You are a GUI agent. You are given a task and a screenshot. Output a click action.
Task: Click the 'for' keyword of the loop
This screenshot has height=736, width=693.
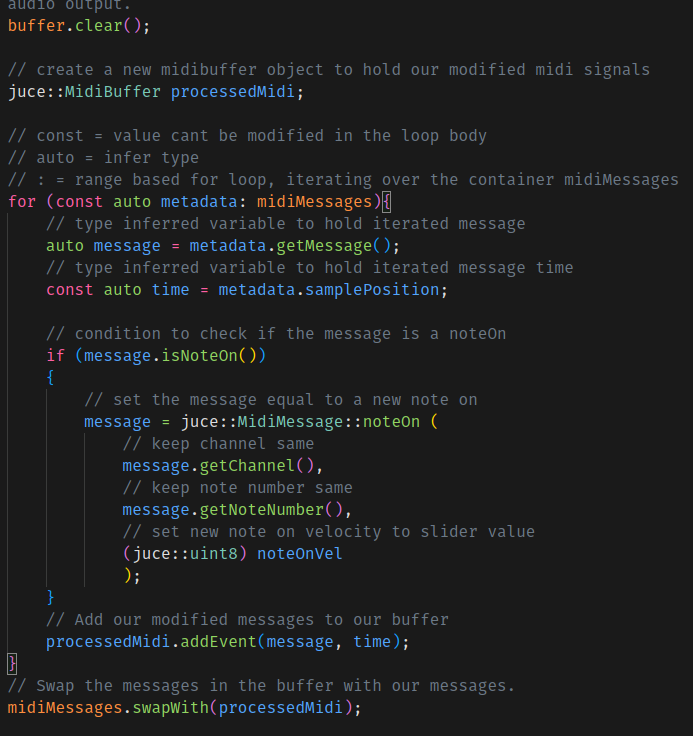tap(21, 201)
